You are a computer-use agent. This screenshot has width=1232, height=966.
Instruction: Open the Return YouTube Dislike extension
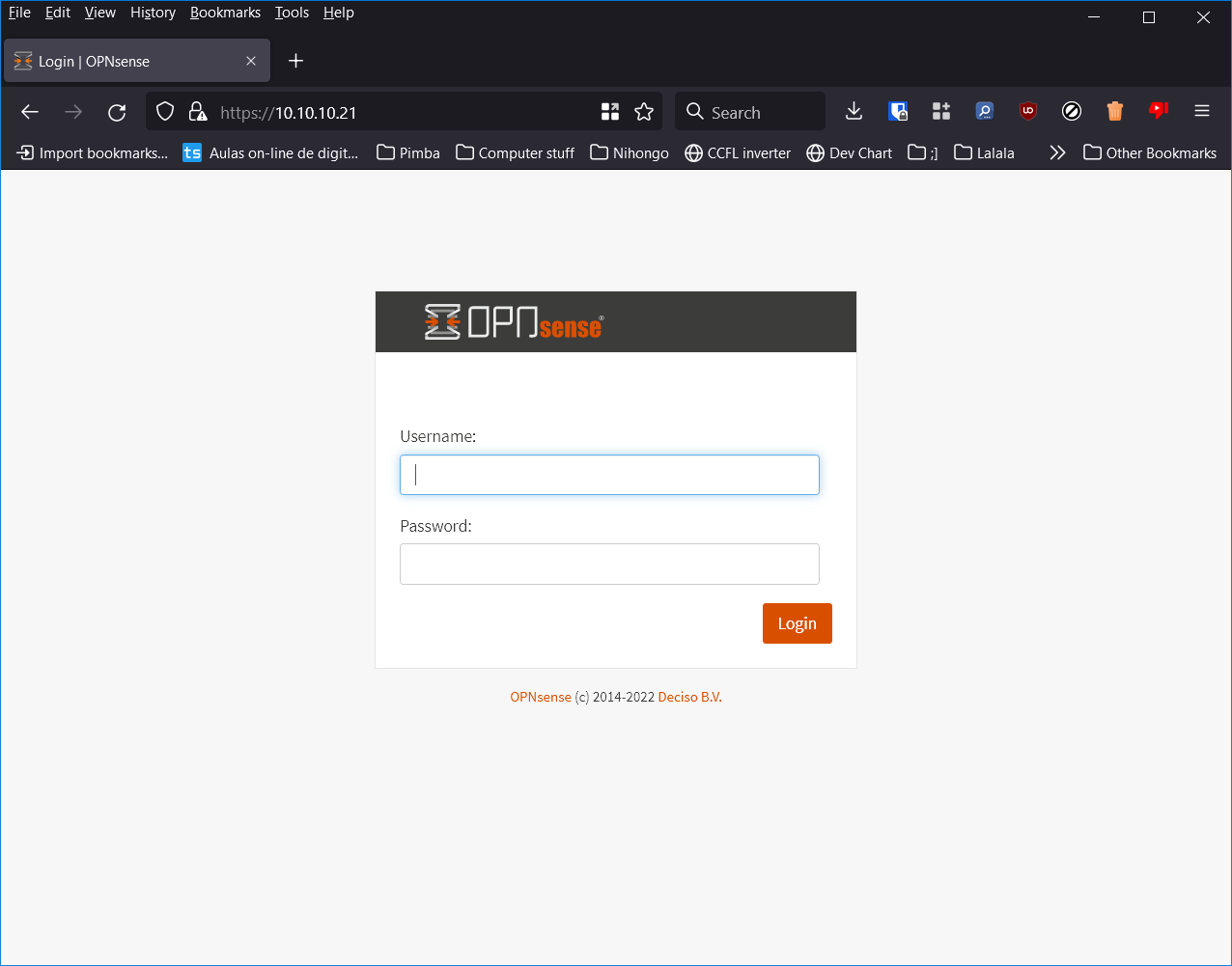click(1158, 111)
